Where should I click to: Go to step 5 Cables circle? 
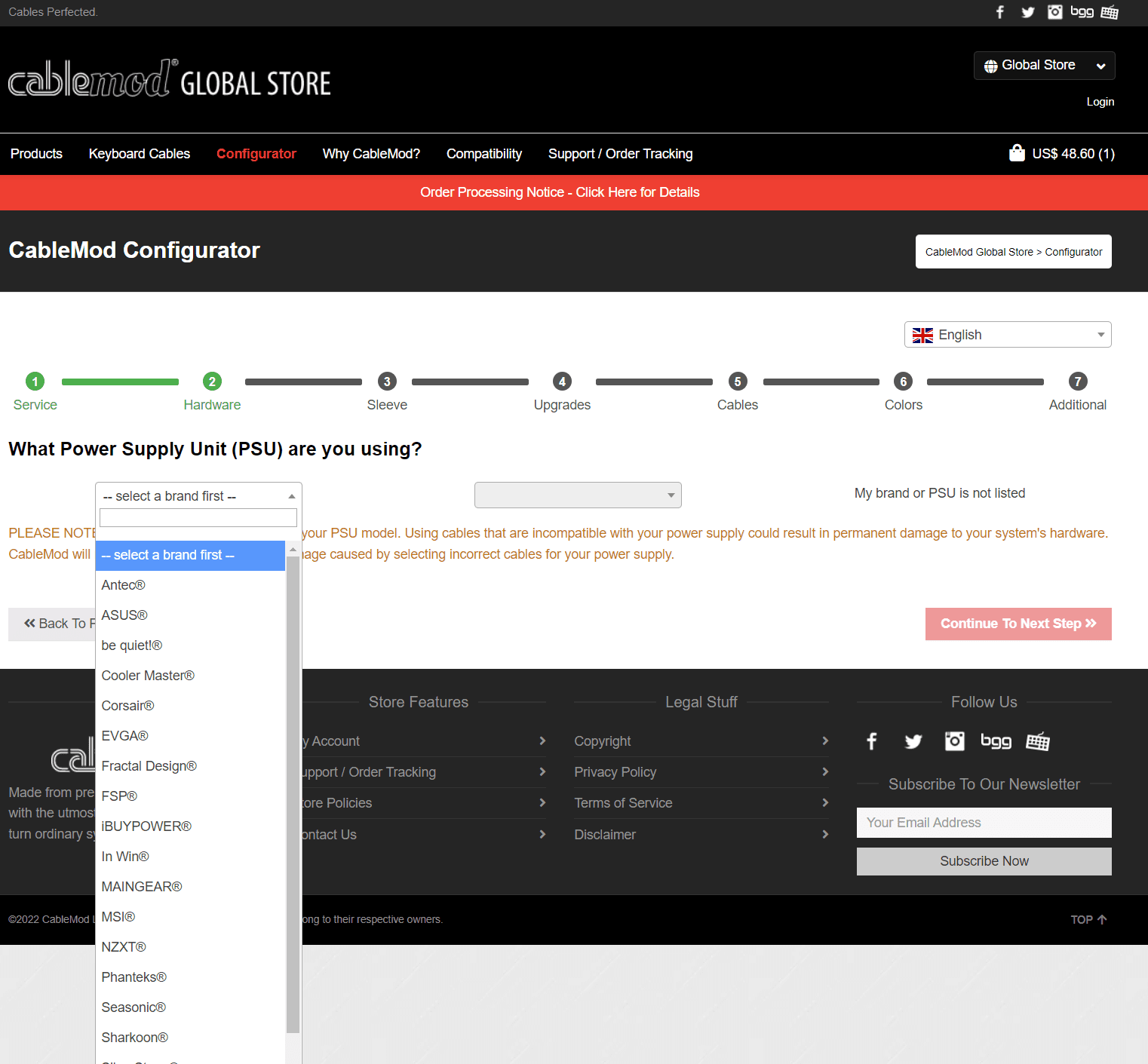pyautogui.click(x=738, y=382)
